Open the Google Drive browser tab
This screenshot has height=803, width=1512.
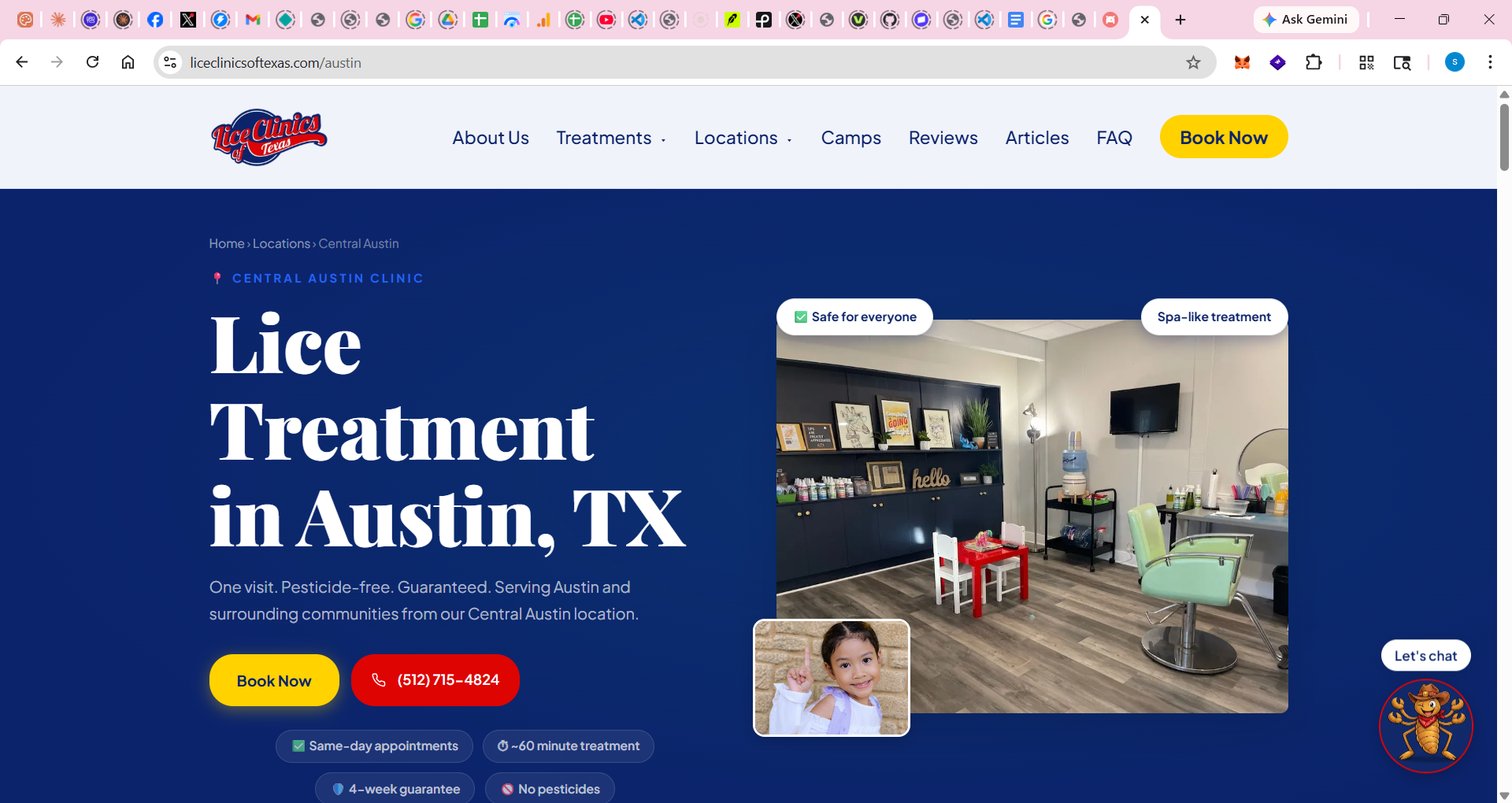coord(448,20)
